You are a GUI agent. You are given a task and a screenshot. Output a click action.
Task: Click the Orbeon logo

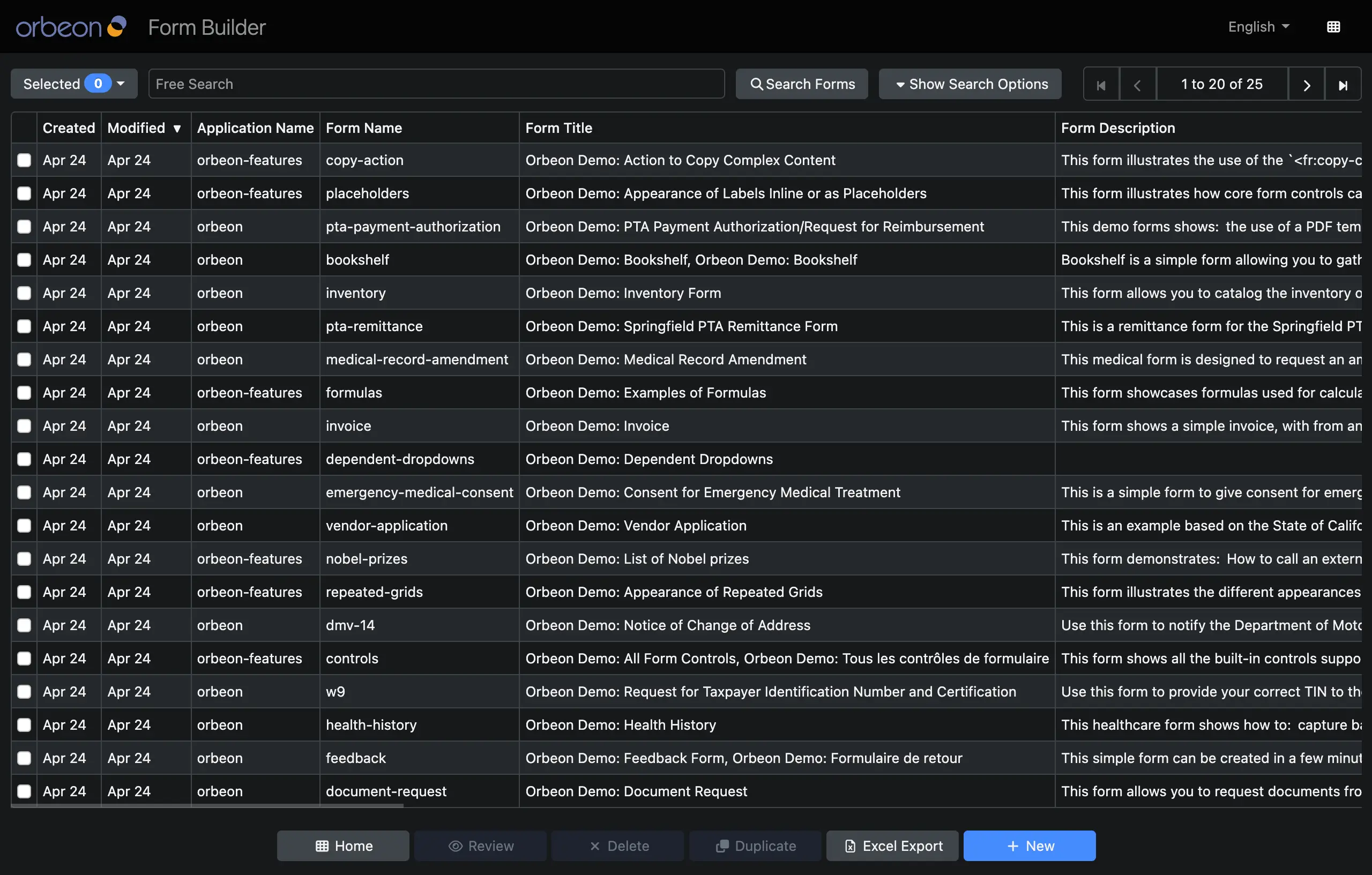coord(71,27)
